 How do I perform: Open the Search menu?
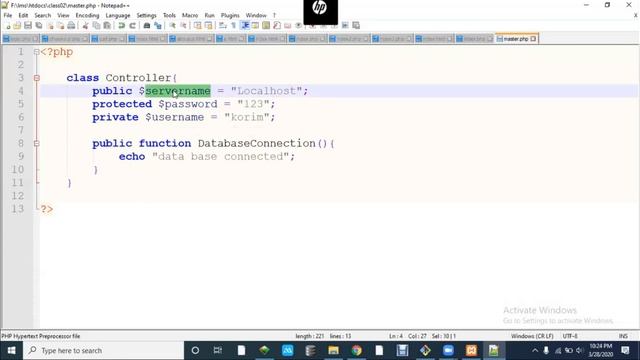click(x=42, y=16)
